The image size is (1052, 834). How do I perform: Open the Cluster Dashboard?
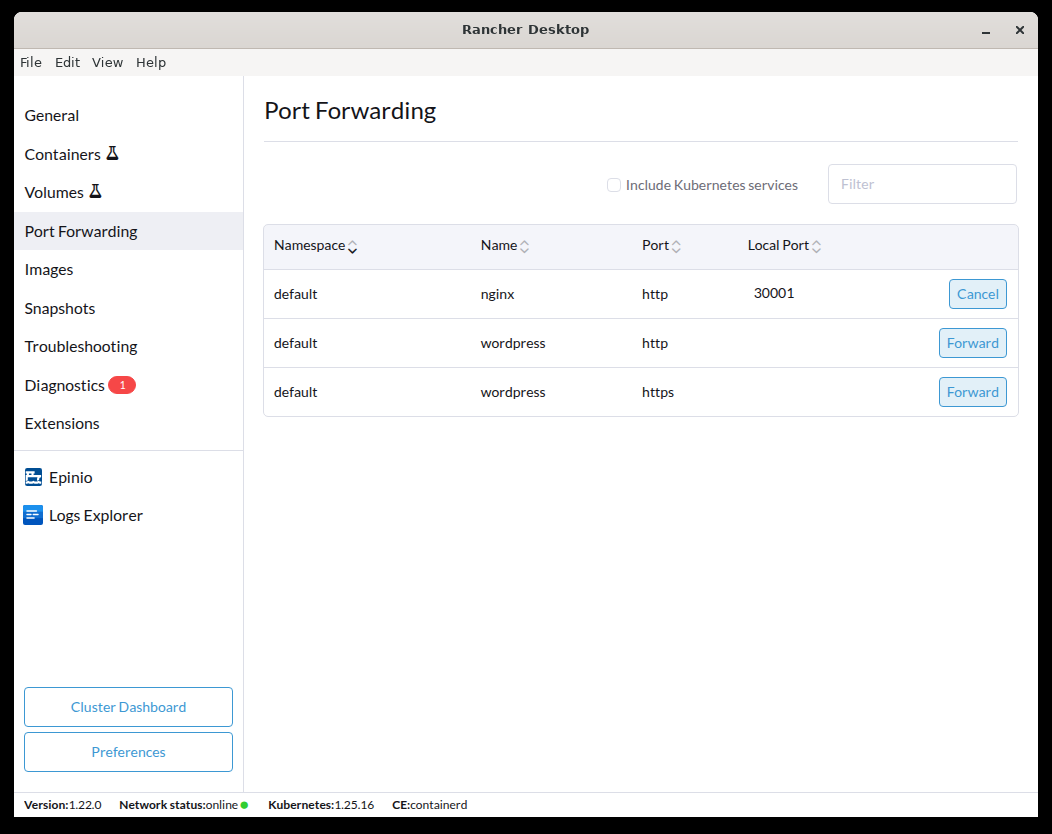(128, 707)
